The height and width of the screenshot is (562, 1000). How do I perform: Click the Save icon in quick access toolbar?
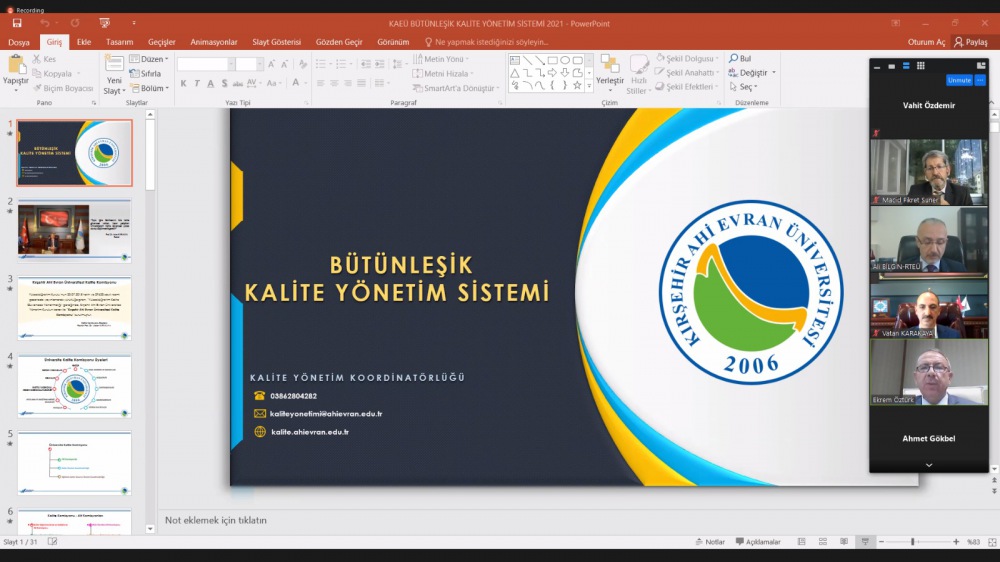(x=17, y=23)
